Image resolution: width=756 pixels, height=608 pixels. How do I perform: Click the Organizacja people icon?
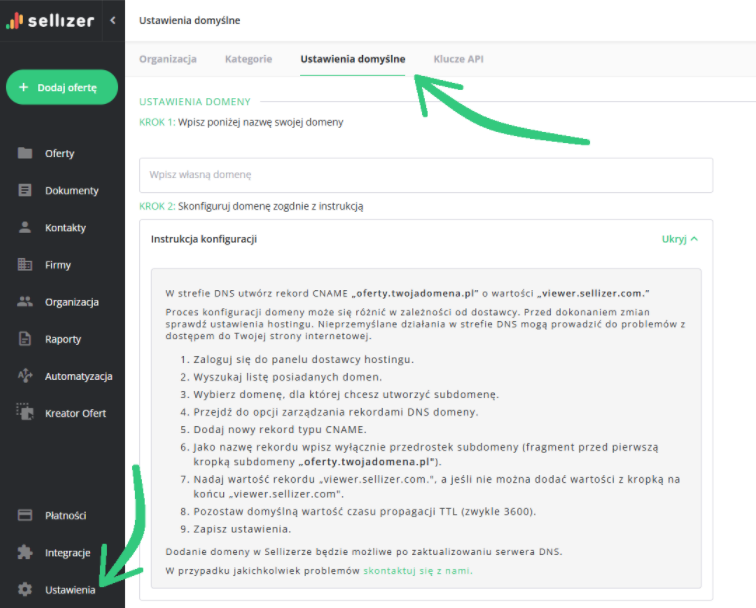(x=25, y=302)
